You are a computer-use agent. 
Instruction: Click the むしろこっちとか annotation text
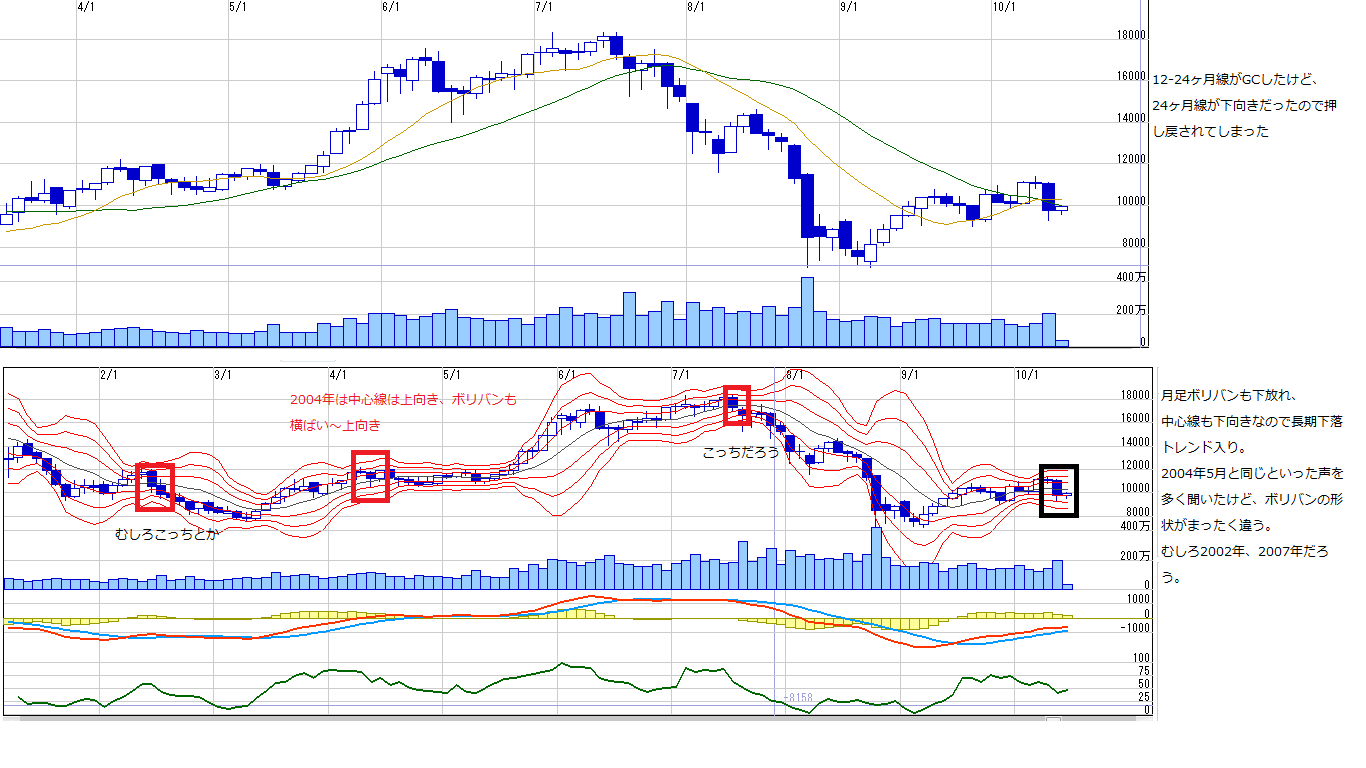[x=165, y=534]
